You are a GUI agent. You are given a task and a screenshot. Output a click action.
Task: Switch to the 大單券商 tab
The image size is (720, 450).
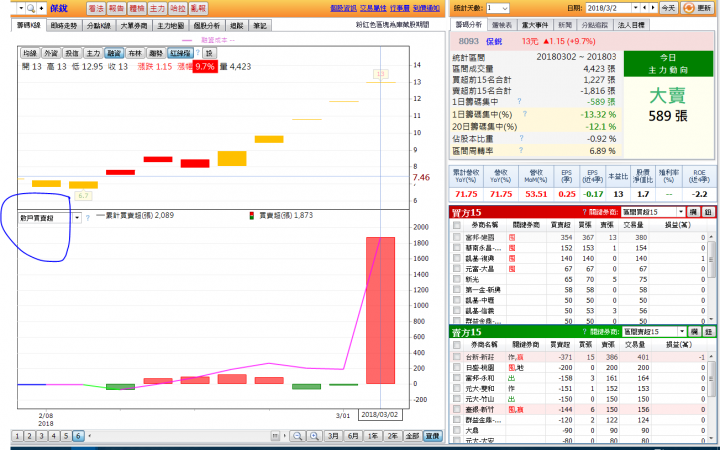tap(134, 26)
